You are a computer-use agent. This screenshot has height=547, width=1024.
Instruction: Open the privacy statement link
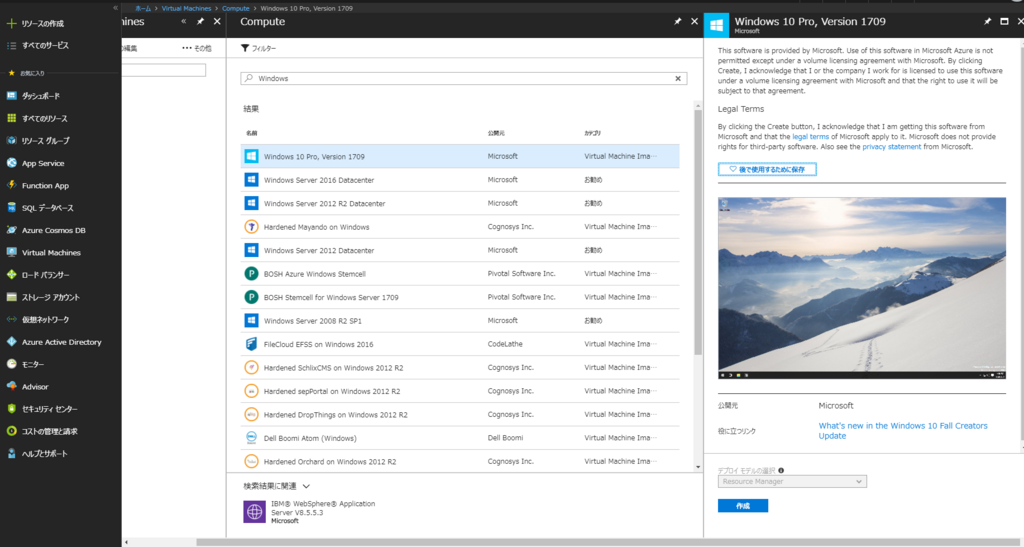pyautogui.click(x=891, y=147)
